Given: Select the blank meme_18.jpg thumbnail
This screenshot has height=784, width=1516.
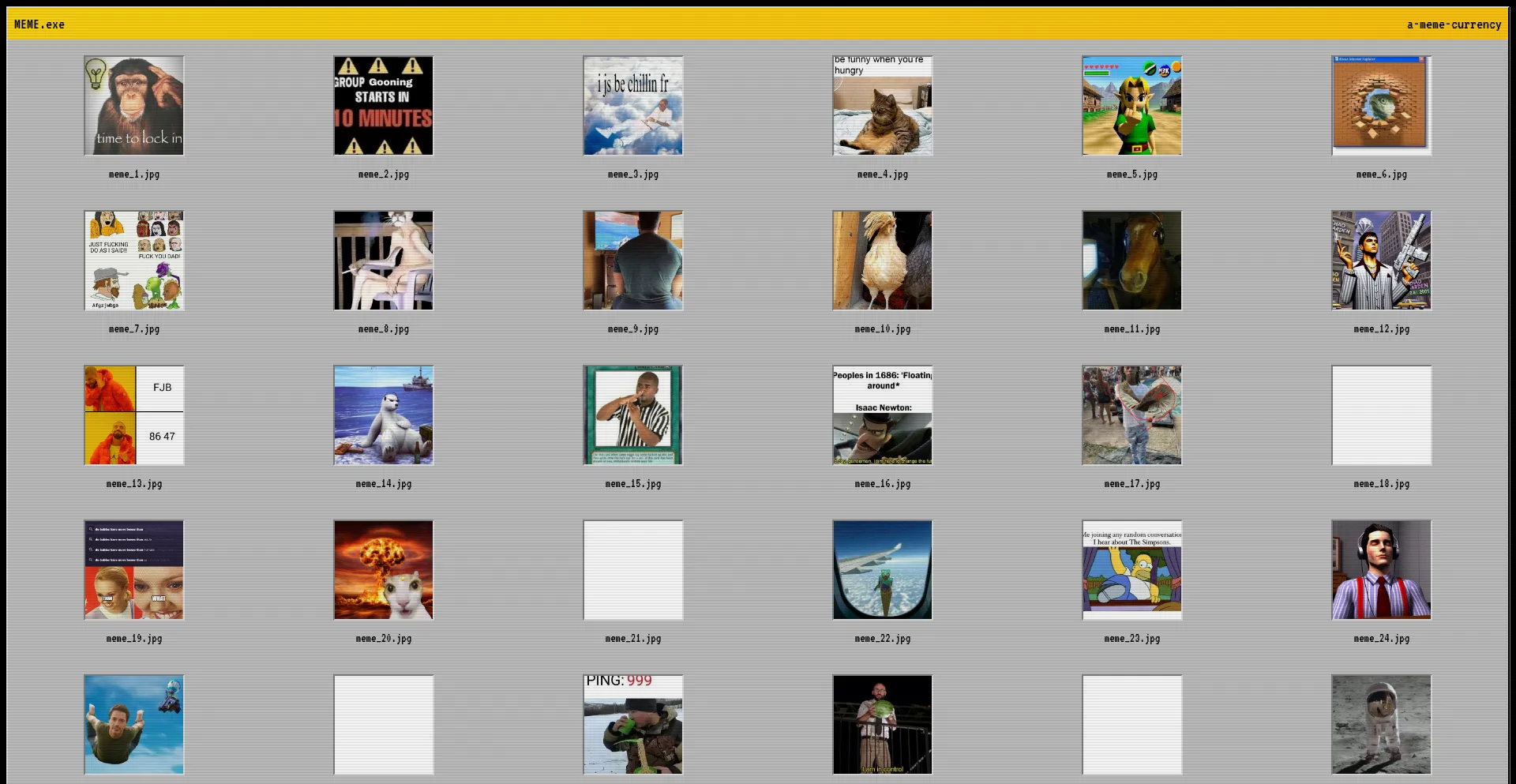Looking at the screenshot, I should click(1382, 415).
